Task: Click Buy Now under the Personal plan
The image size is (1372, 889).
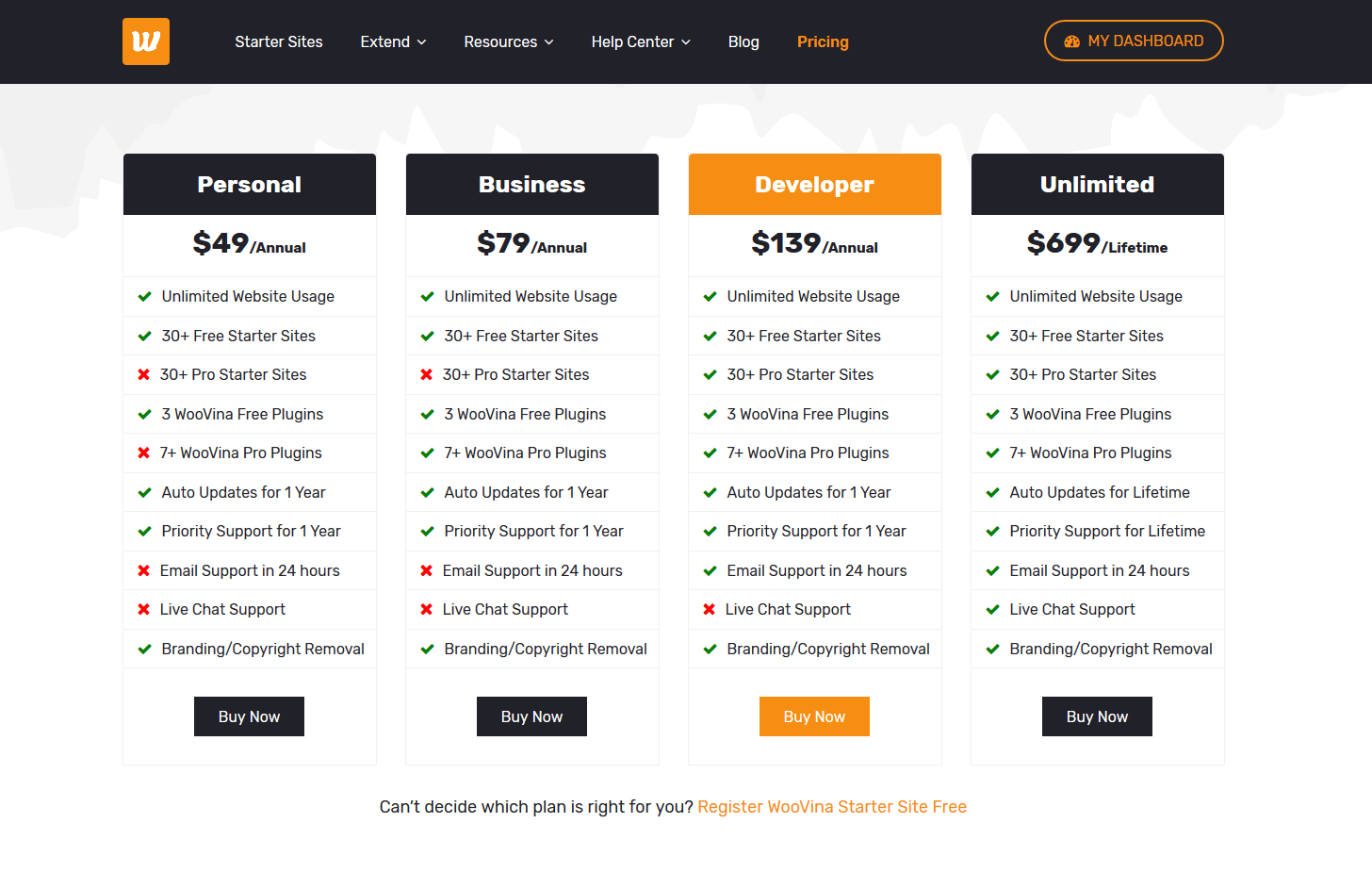Action: pyautogui.click(x=249, y=716)
